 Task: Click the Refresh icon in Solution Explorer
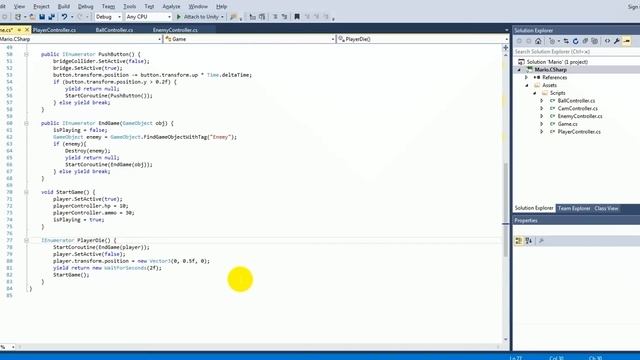[576, 41]
